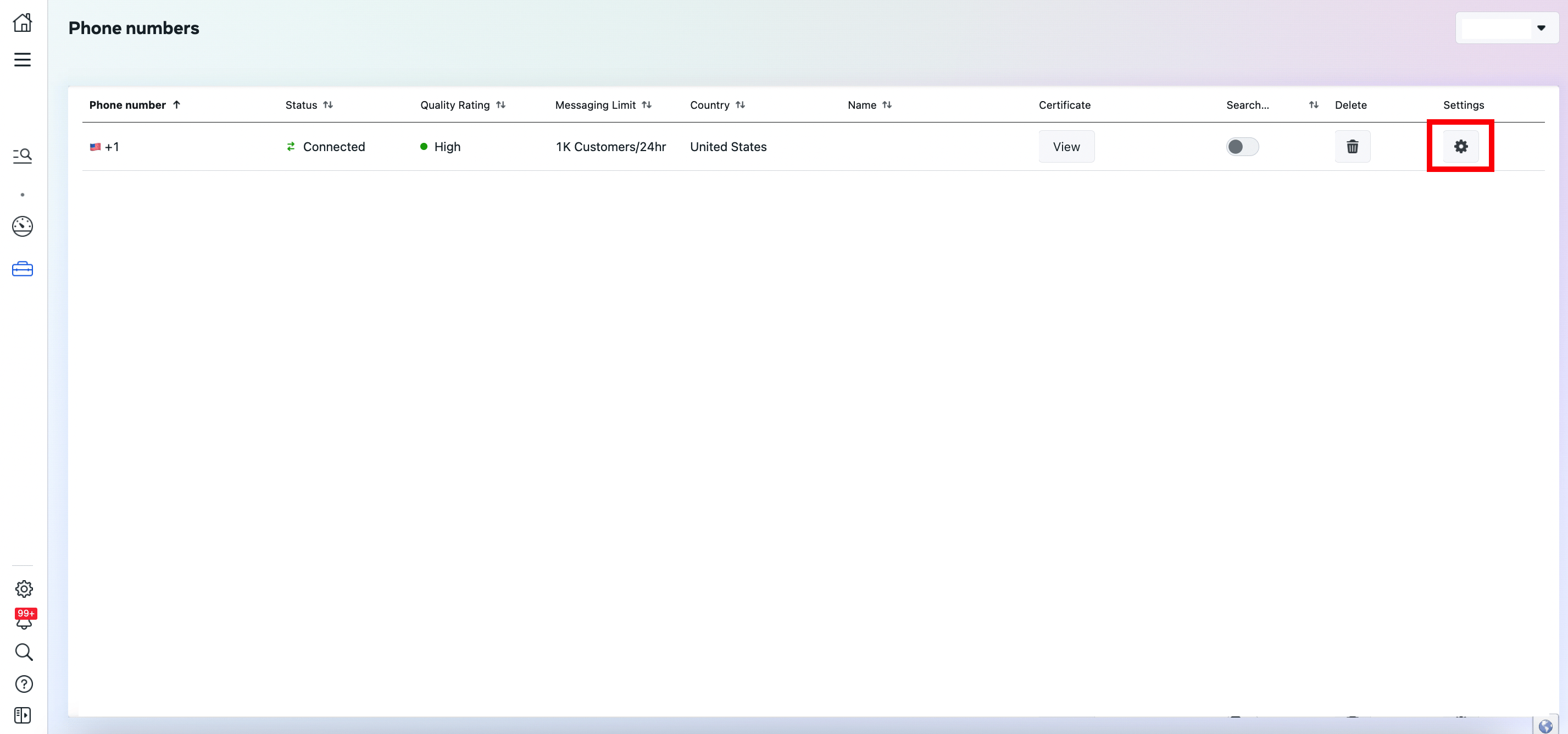Sort by Status column arrows
This screenshot has height=734, width=1568.
click(x=327, y=105)
